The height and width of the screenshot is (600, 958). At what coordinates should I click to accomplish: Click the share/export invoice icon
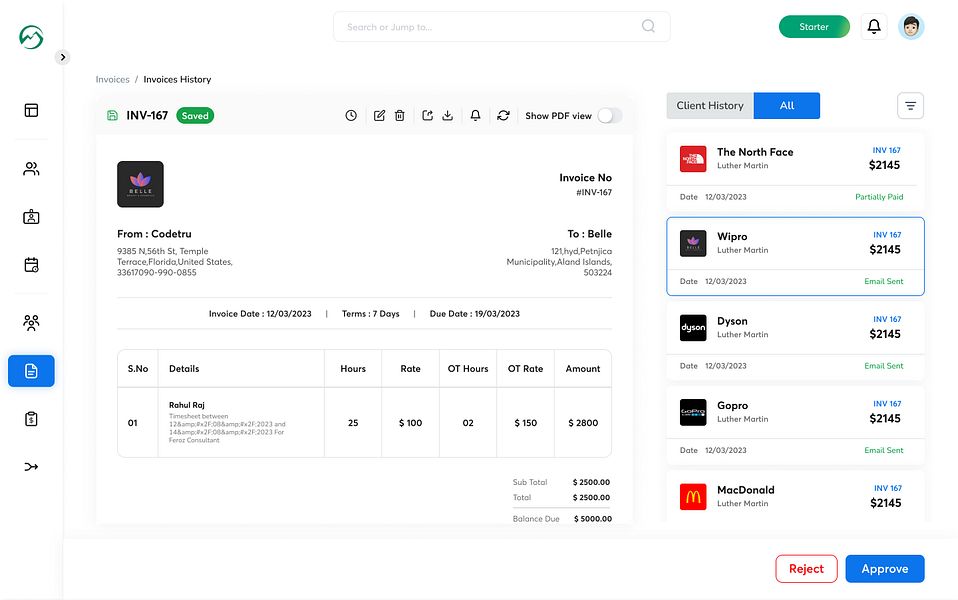click(428, 116)
